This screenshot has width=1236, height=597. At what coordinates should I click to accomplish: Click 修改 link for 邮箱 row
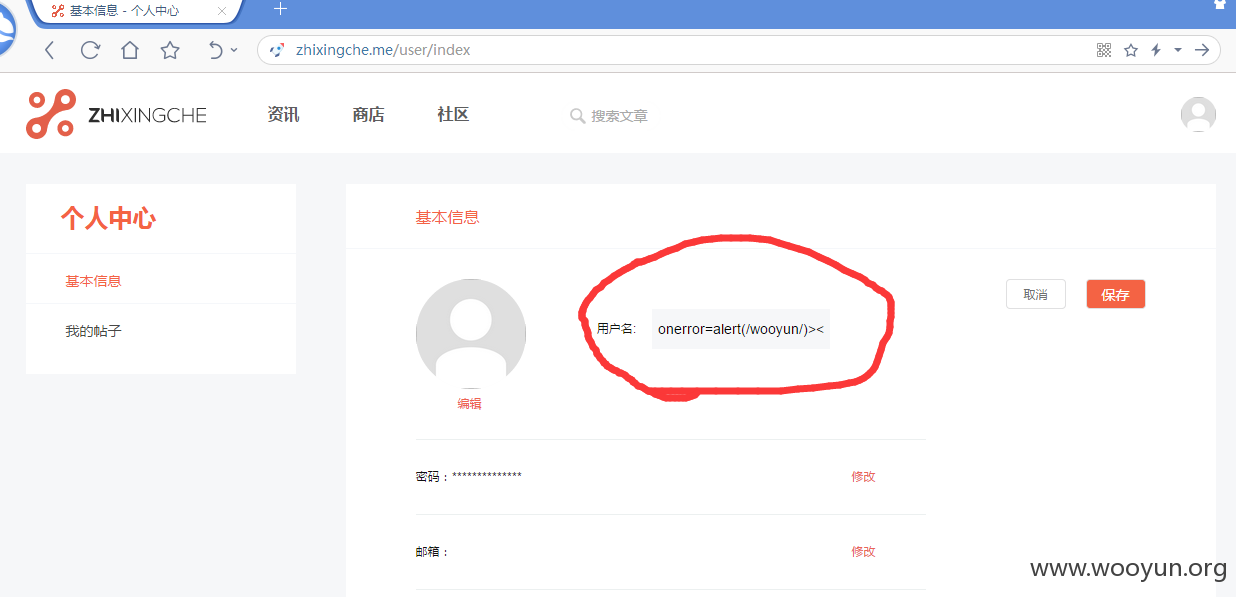(x=863, y=552)
